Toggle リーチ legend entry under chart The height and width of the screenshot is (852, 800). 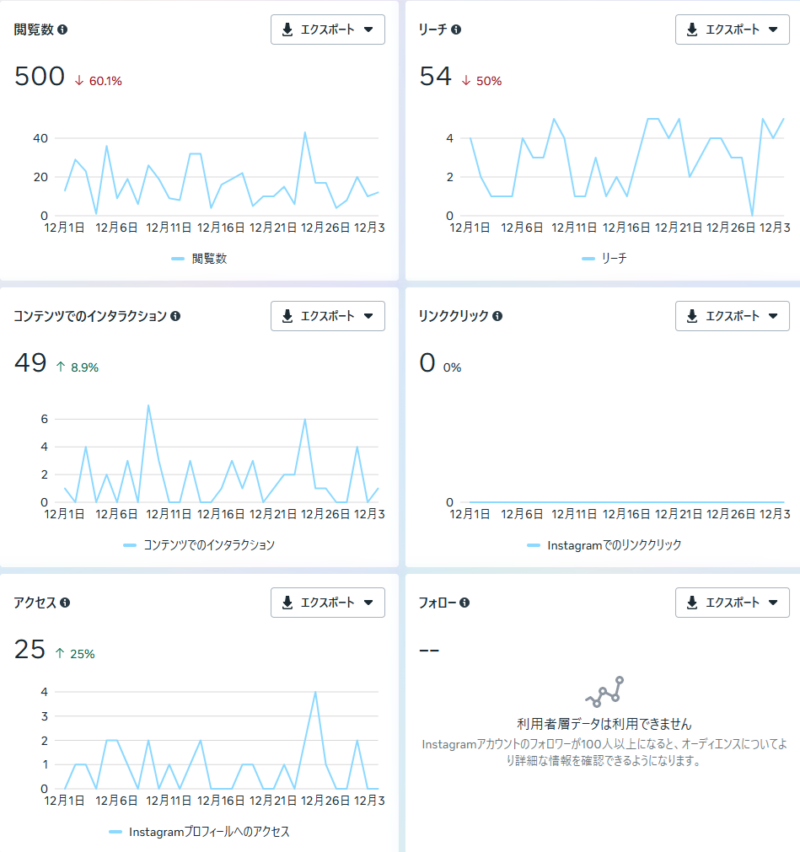[x=604, y=259]
